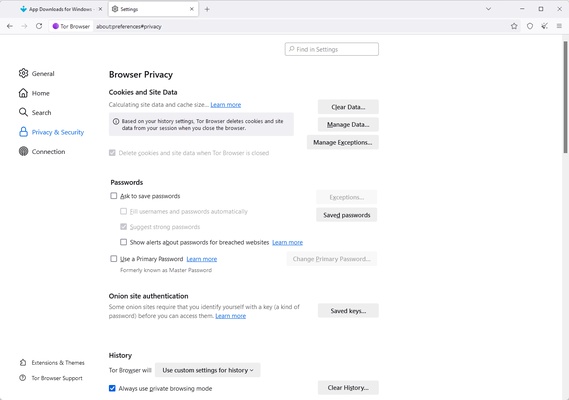Click the Browser Privacy heading
The height and width of the screenshot is (400, 569).
pyautogui.click(x=141, y=74)
